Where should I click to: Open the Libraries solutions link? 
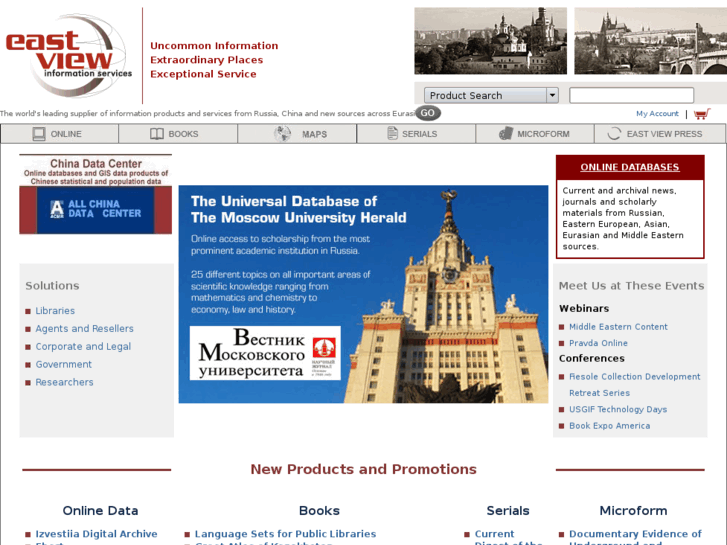point(55,311)
